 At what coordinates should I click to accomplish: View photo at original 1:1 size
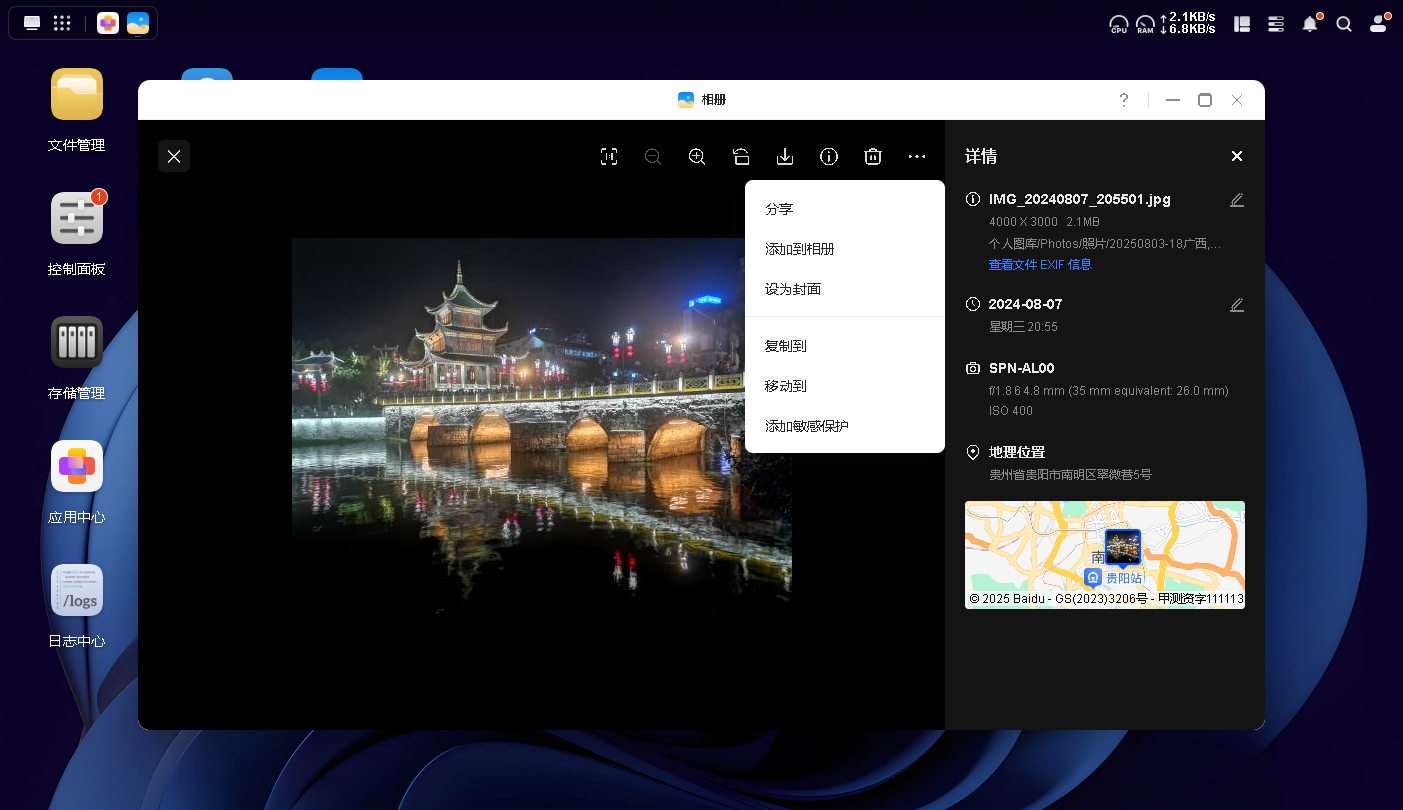(609, 156)
